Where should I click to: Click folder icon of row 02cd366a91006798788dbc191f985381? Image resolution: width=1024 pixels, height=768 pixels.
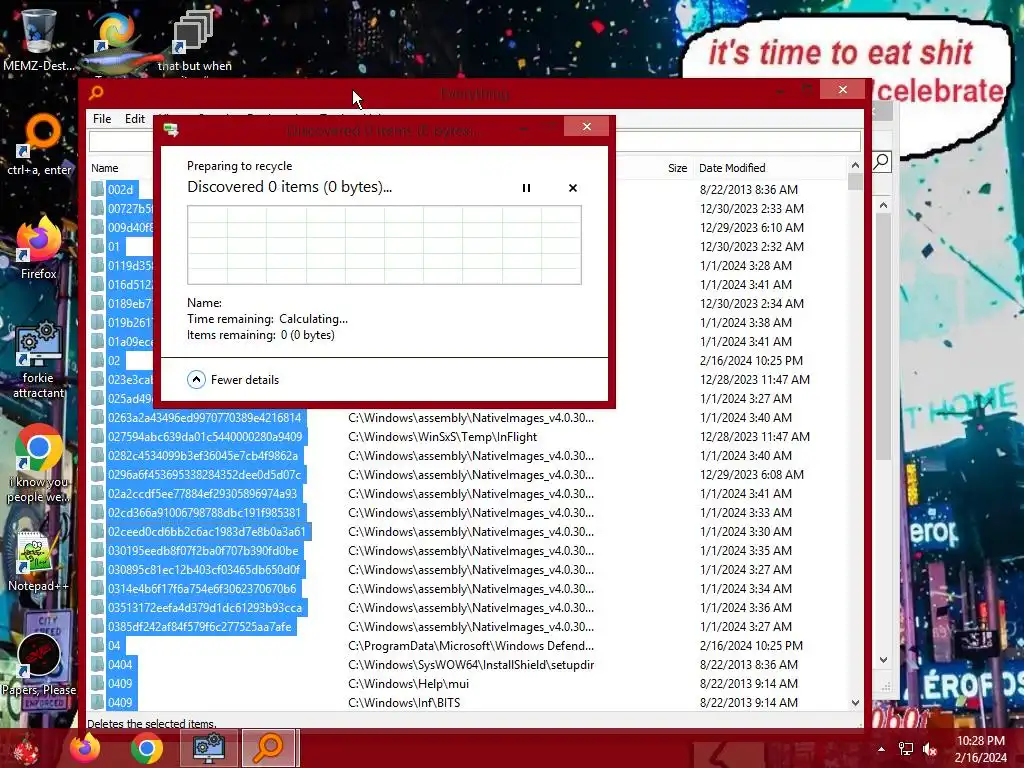click(97, 513)
